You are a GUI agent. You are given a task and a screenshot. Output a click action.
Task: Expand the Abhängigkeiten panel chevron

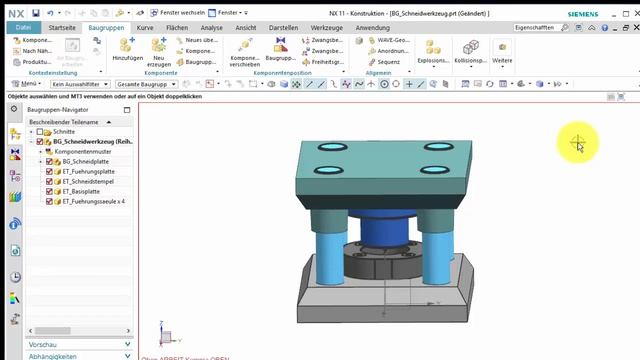click(127, 356)
